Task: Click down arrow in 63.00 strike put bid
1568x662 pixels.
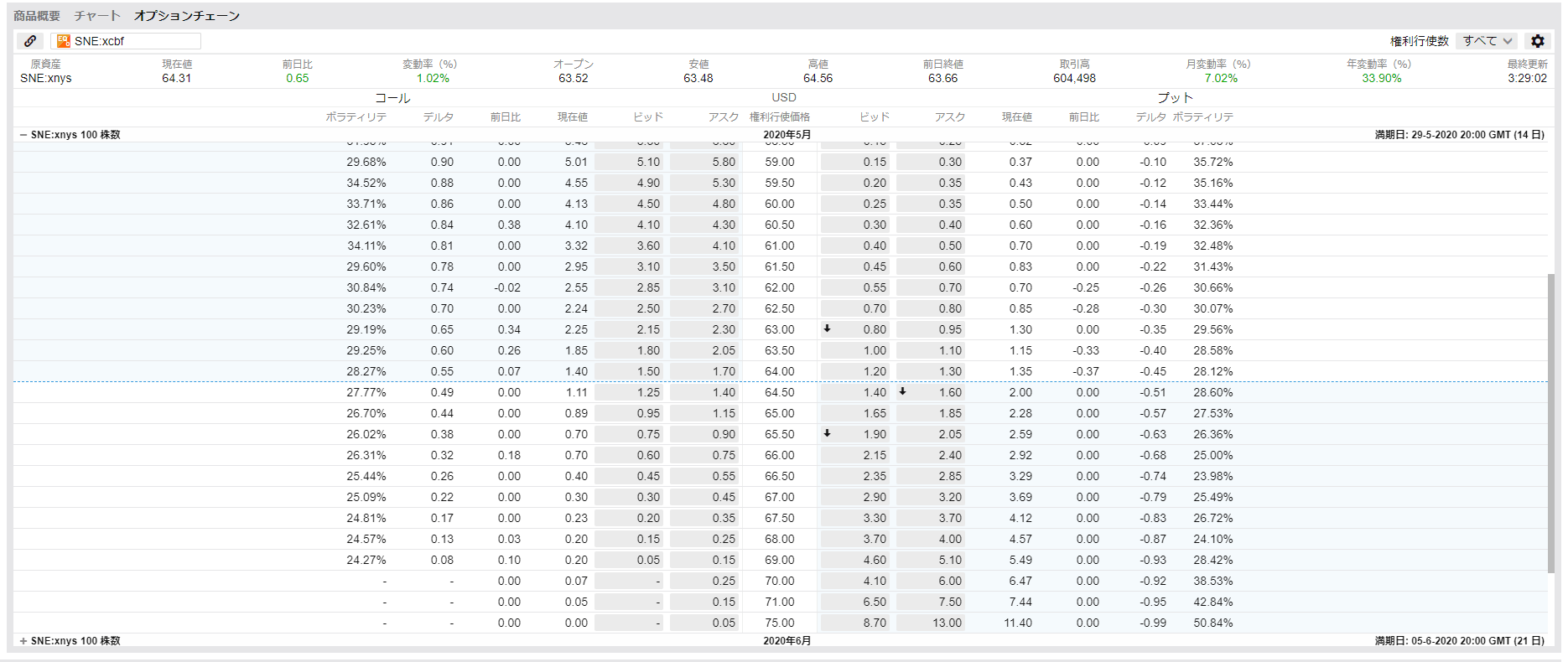Action: point(827,329)
